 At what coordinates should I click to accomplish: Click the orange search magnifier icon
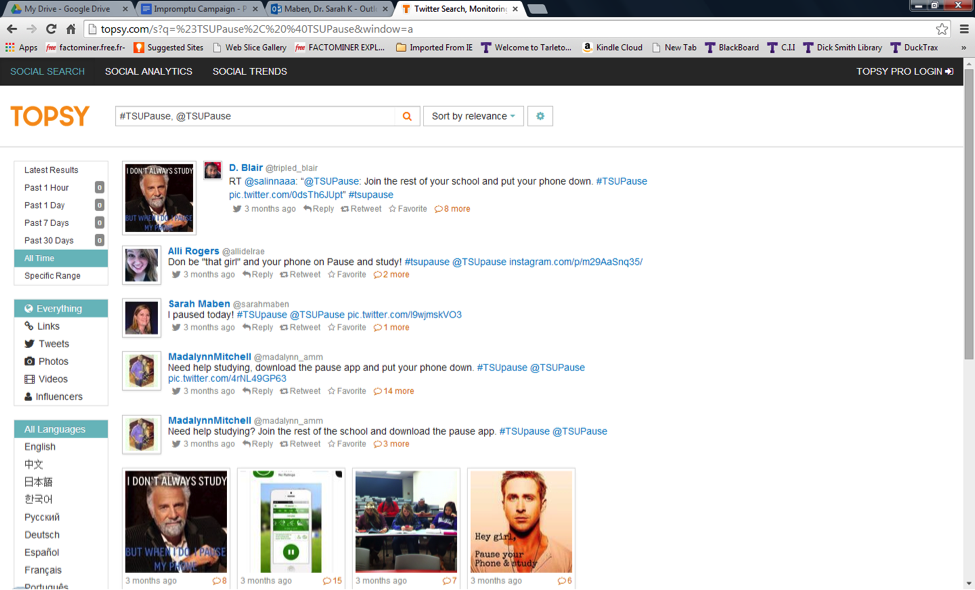pos(407,116)
